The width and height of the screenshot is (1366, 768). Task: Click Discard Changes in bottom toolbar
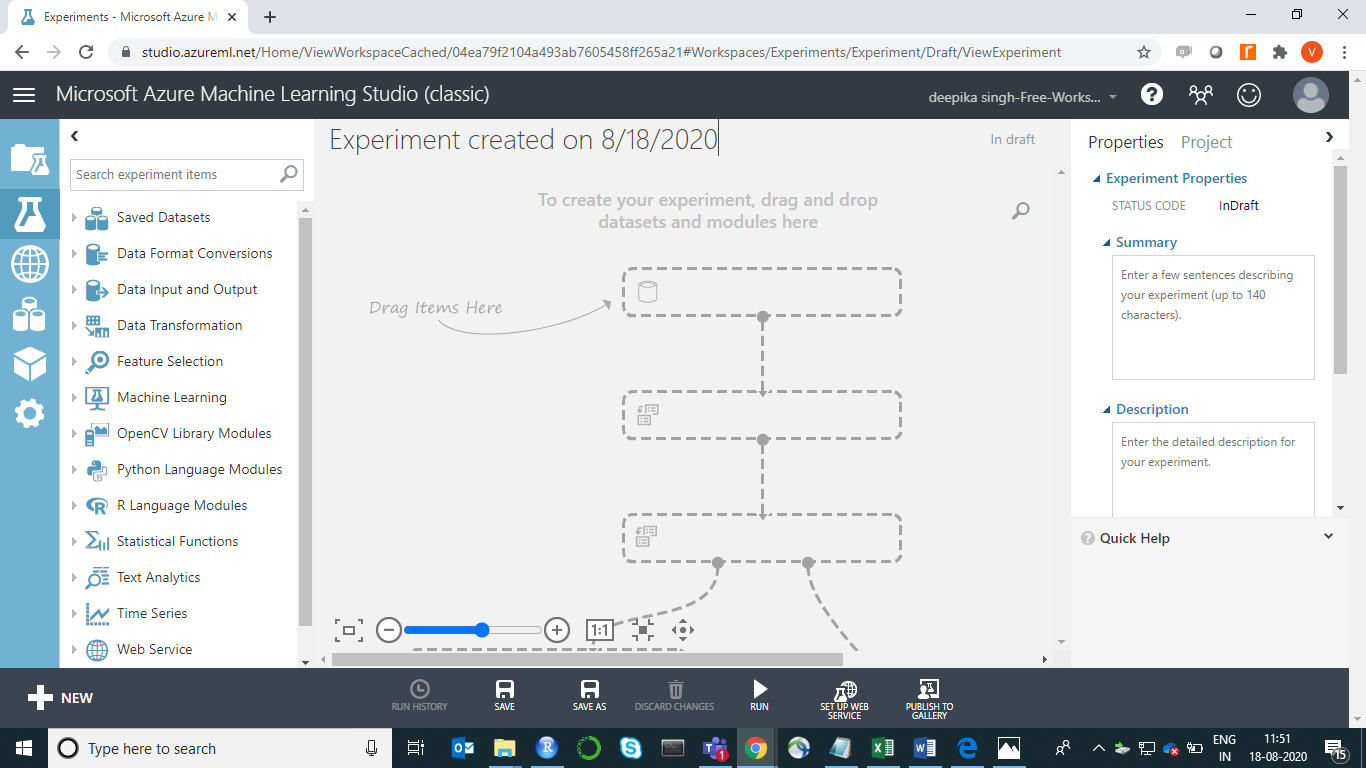tap(674, 696)
